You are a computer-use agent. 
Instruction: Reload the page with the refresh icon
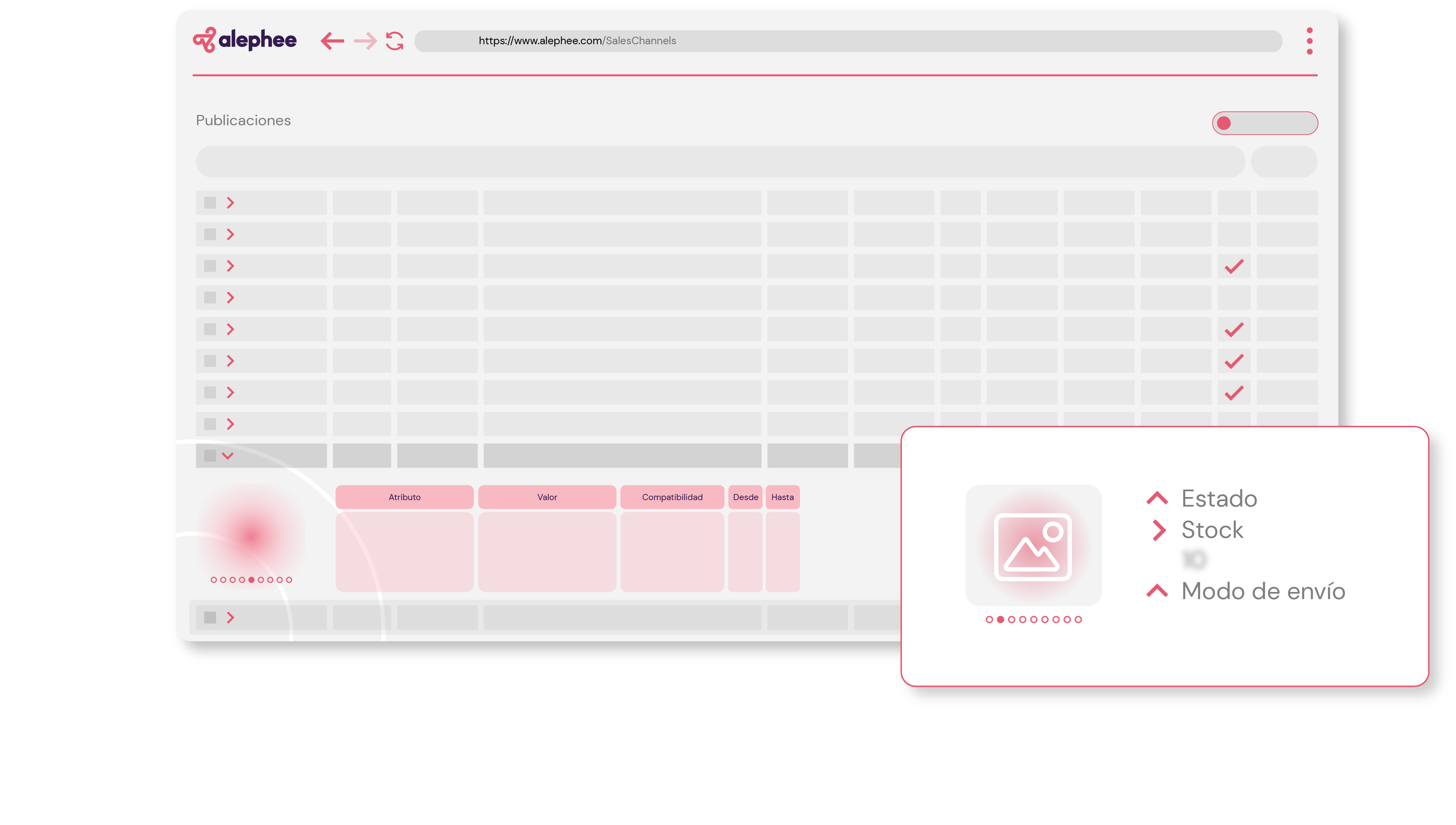click(x=395, y=41)
